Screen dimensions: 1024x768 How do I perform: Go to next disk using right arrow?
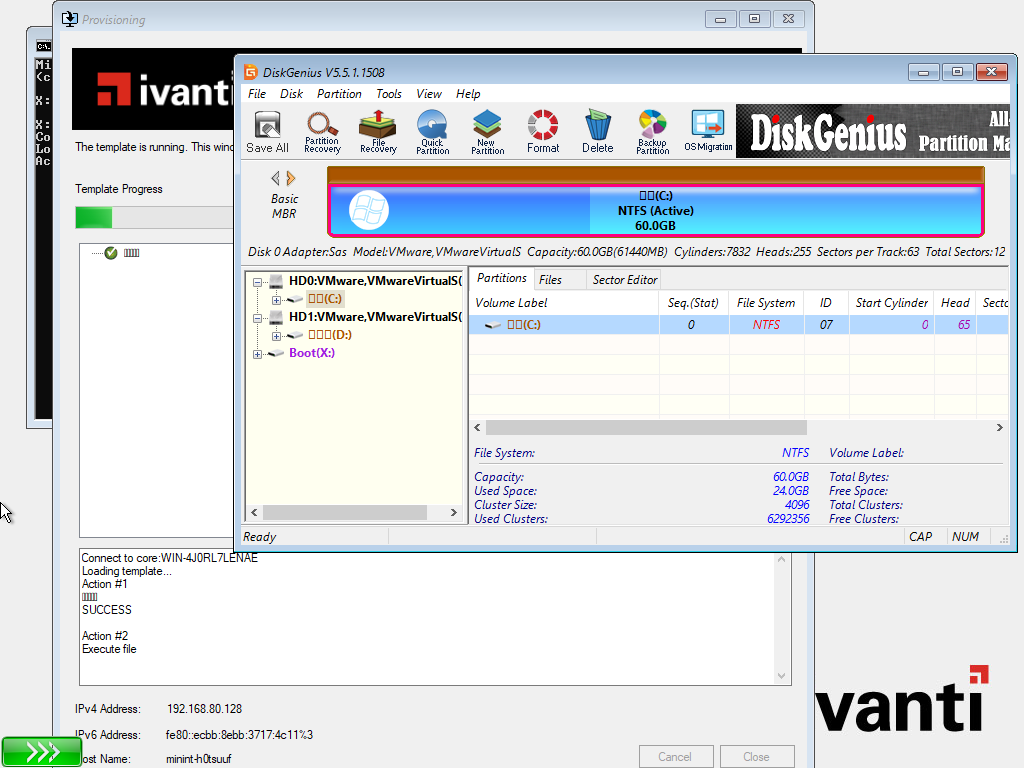tap(291, 178)
